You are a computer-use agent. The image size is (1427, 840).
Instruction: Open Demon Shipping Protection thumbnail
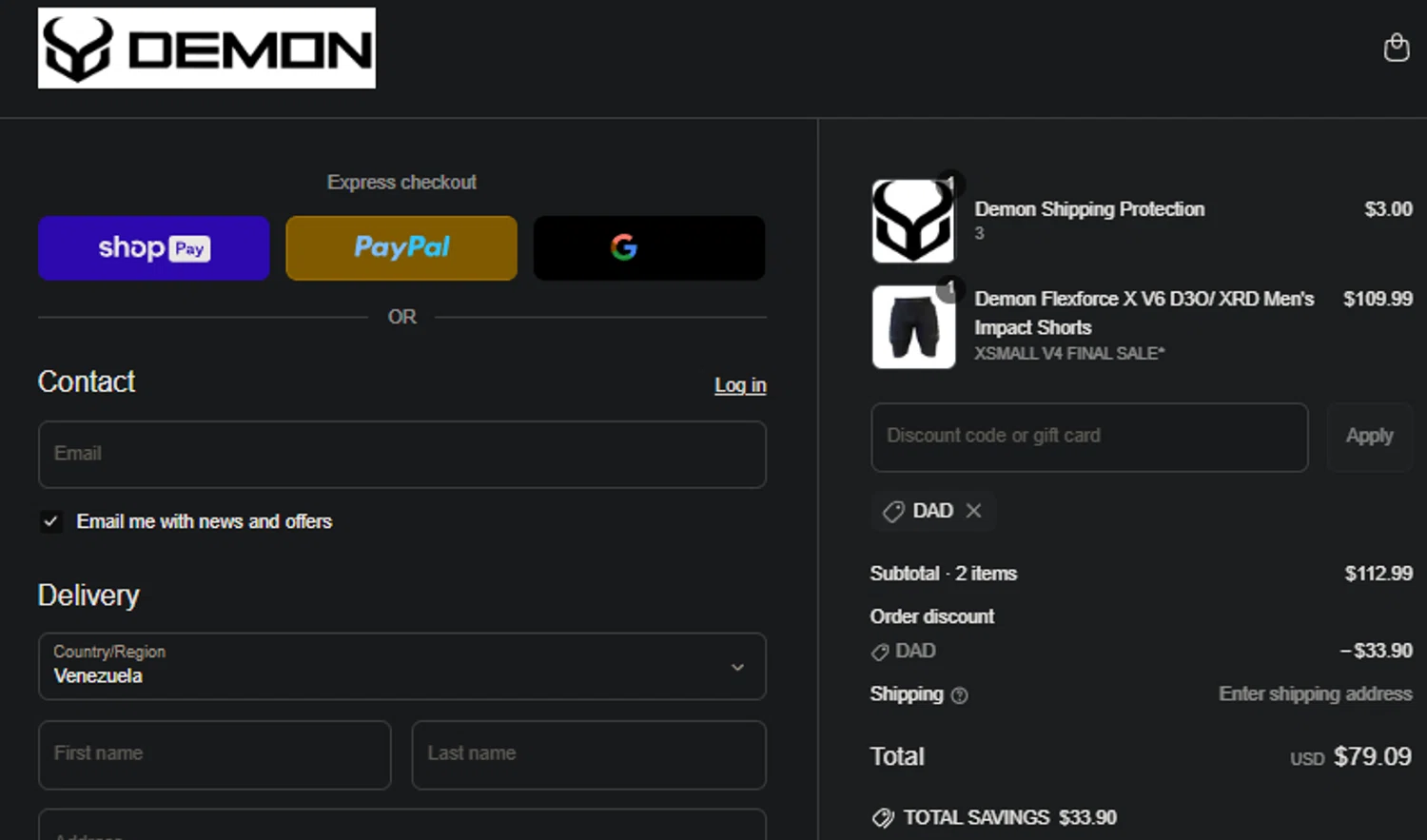913,221
